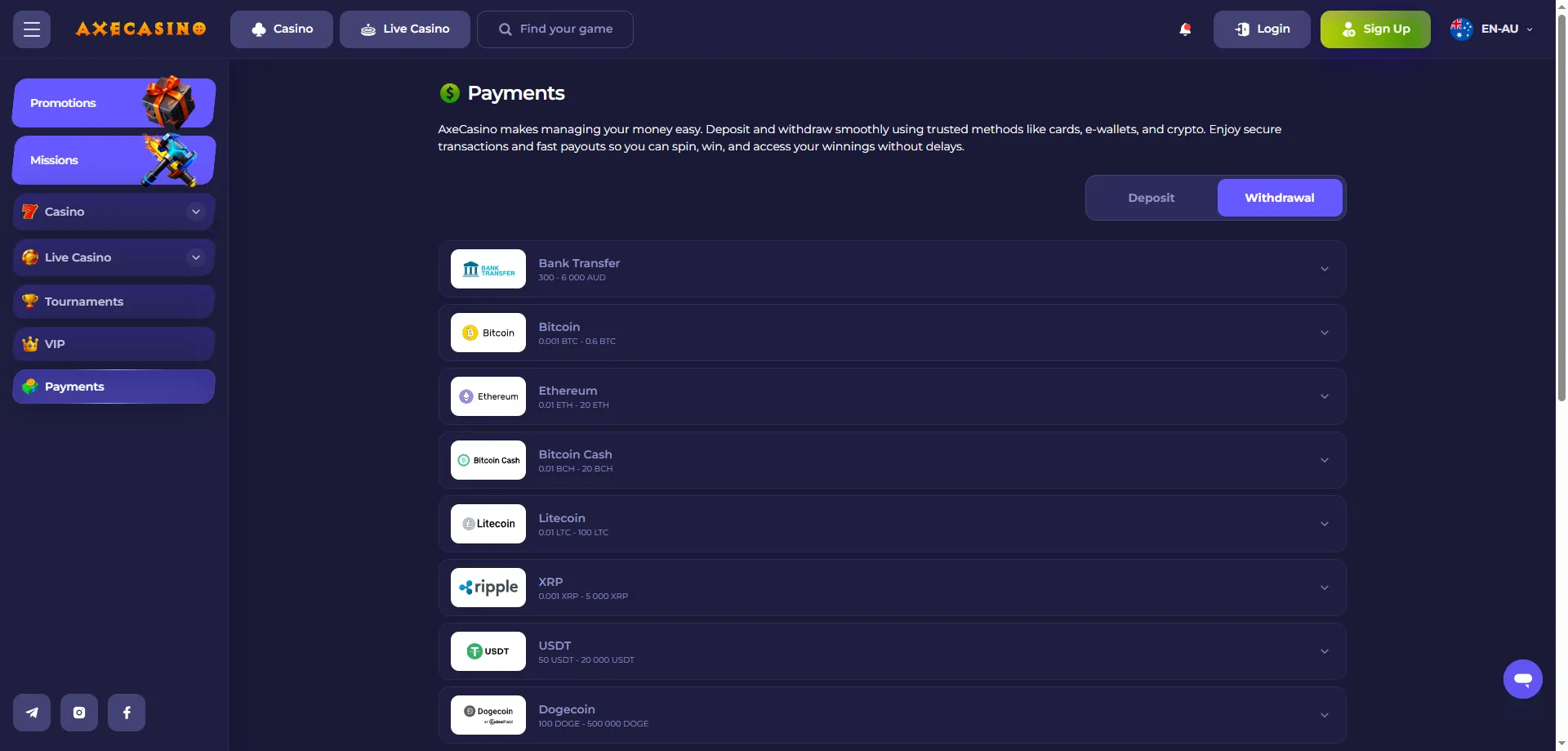Click the "0.001 BTC - 0.6 BTC" limit text
1568x751 pixels.
coord(577,342)
